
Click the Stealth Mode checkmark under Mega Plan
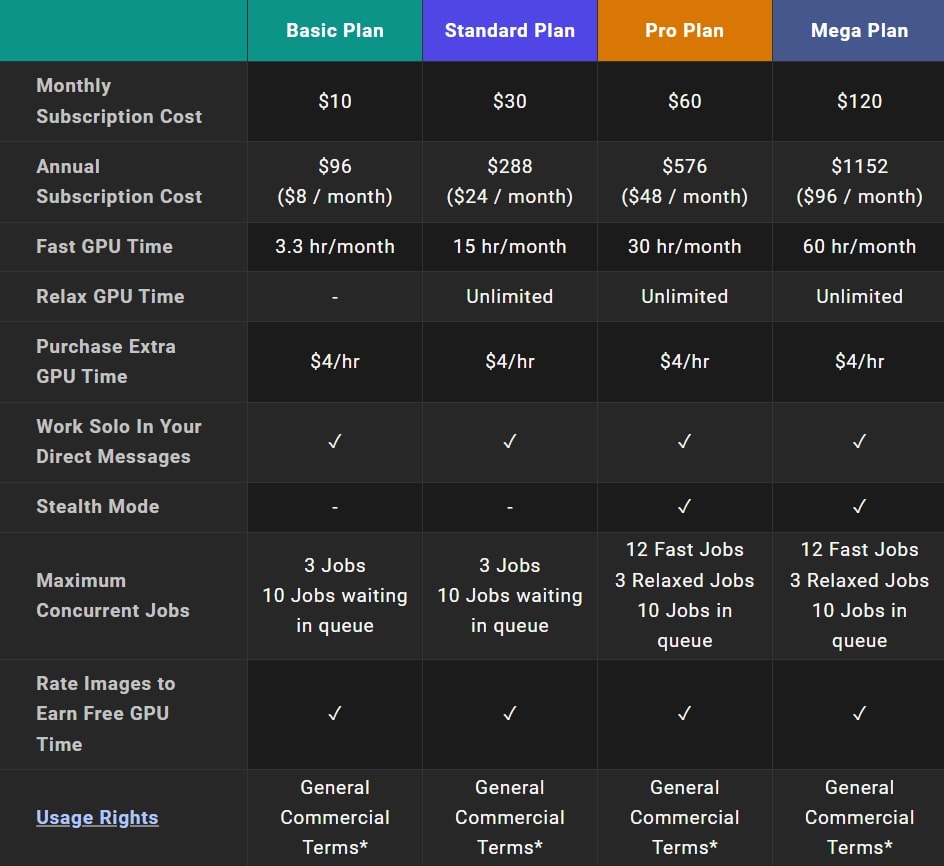(x=859, y=507)
